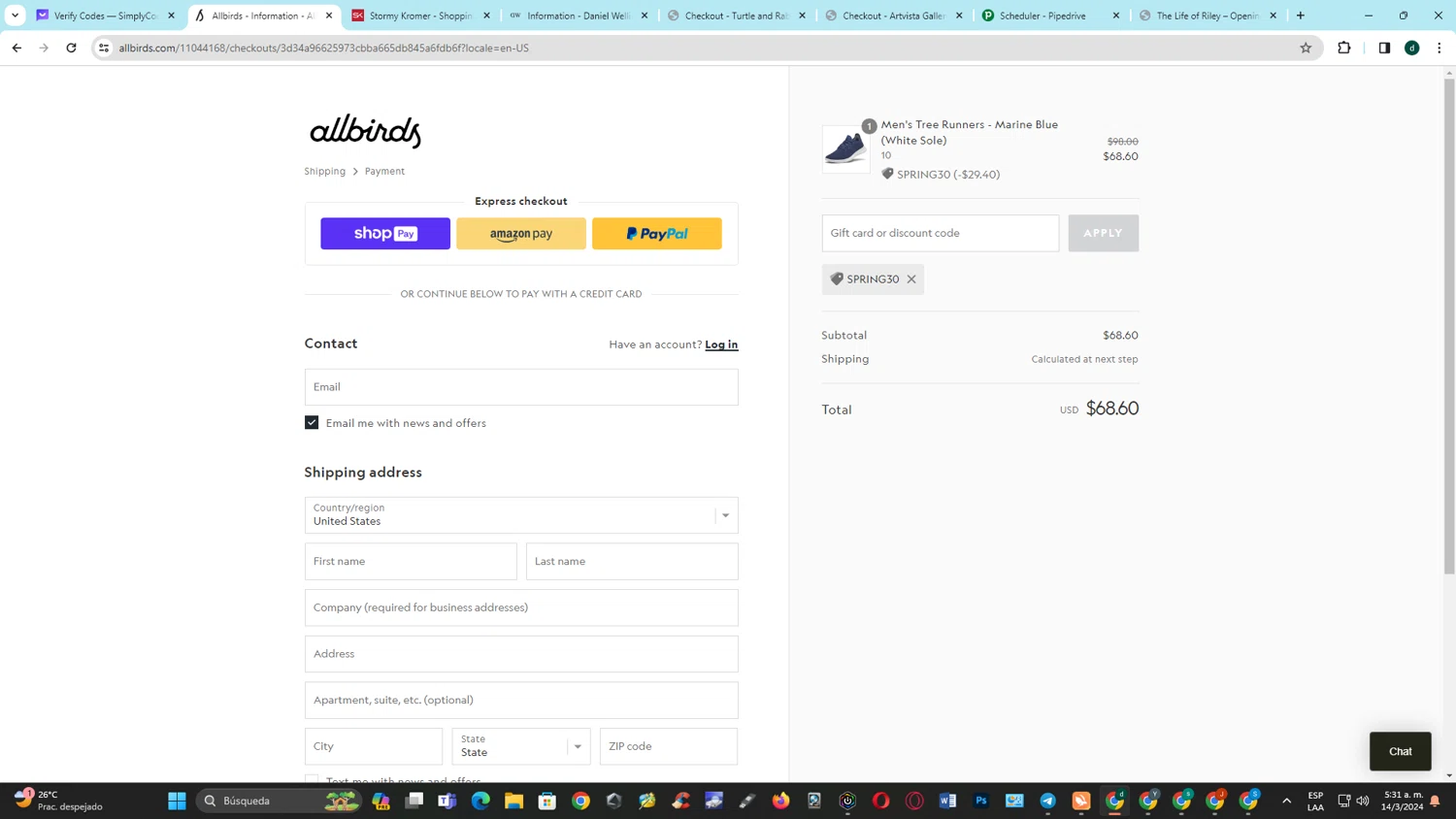Switch to The Life of Riley tab

coord(1209,16)
